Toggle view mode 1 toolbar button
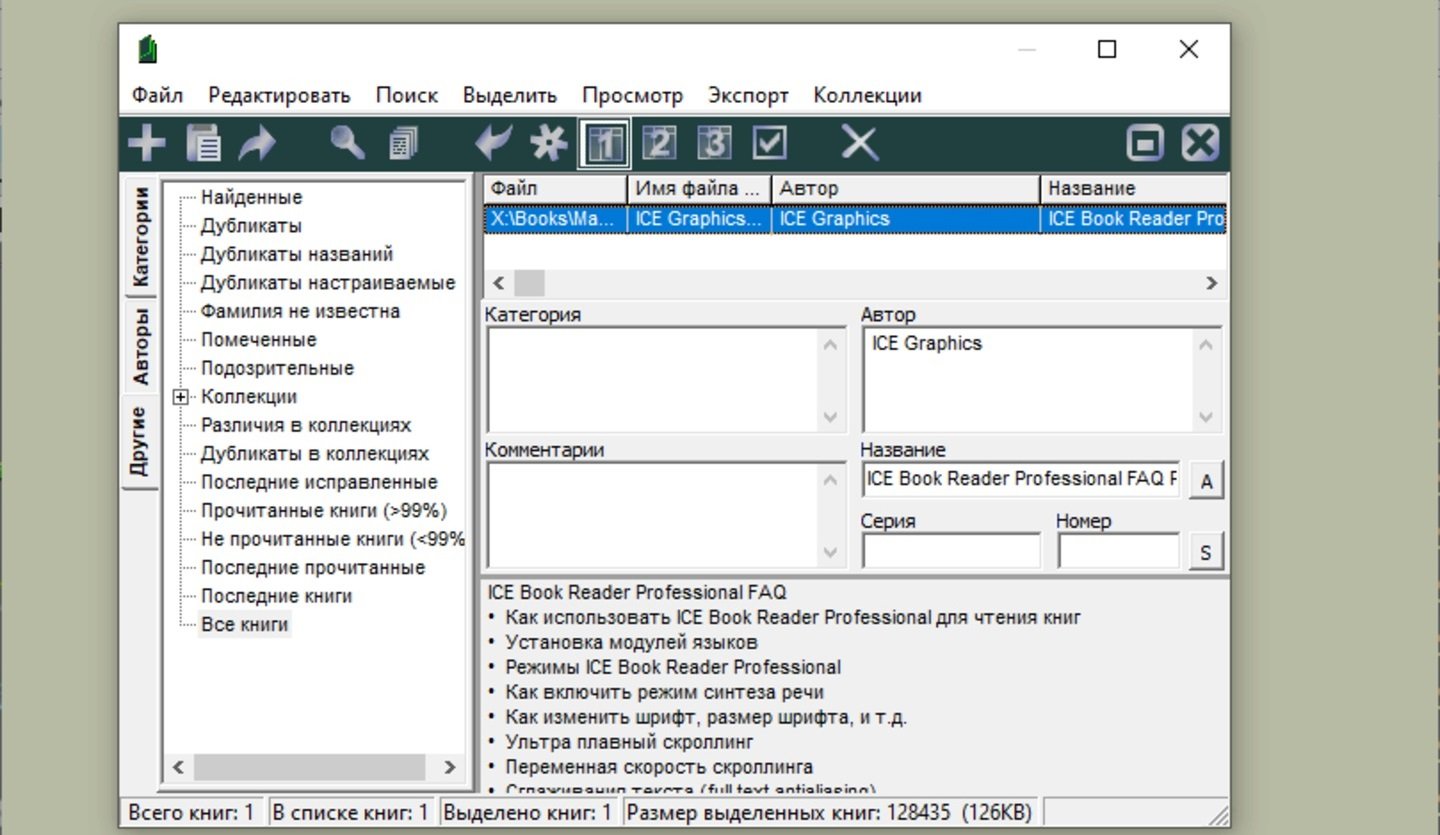This screenshot has height=835, width=1440. pyautogui.click(x=604, y=144)
